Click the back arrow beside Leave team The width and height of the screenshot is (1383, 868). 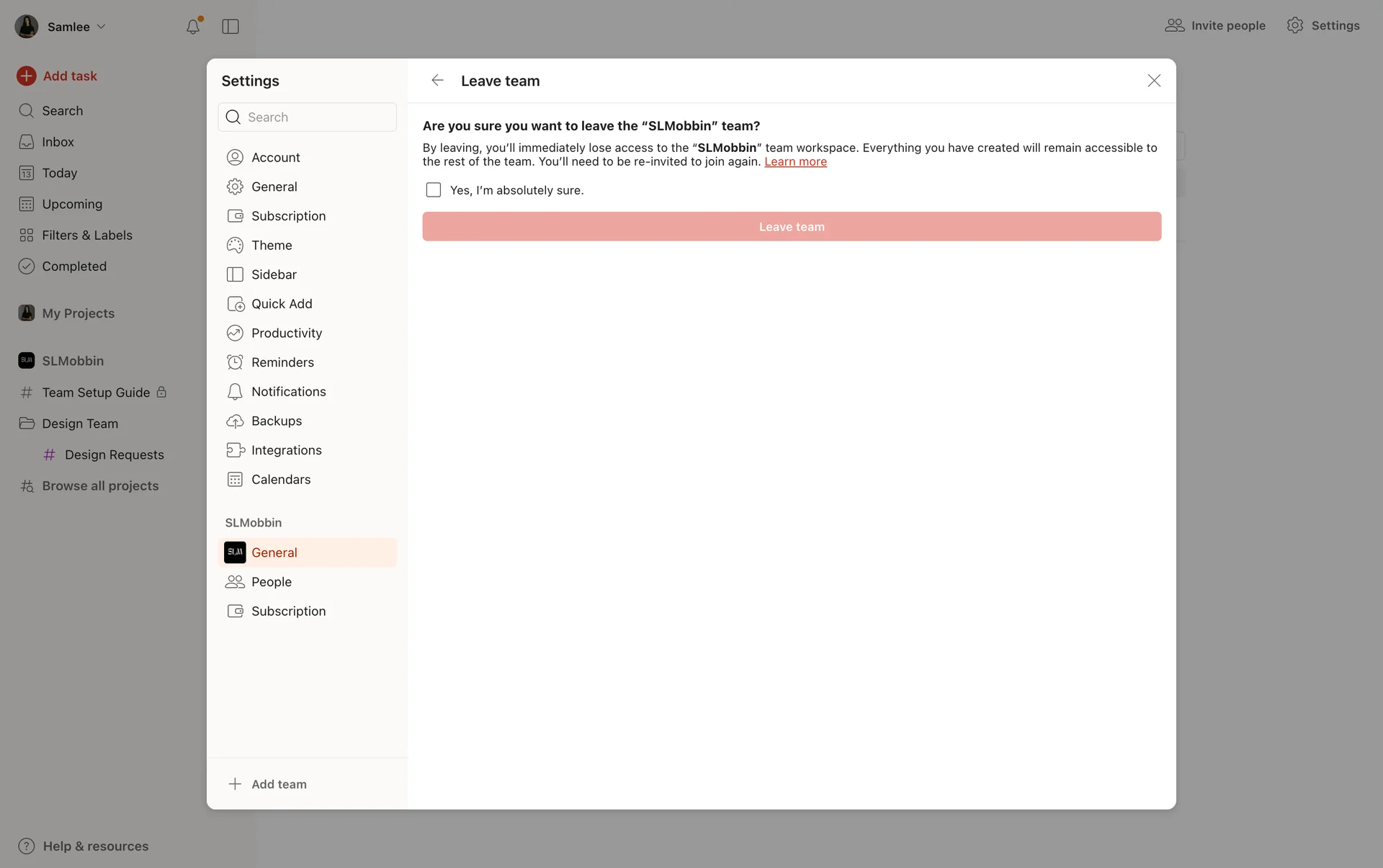437,81
